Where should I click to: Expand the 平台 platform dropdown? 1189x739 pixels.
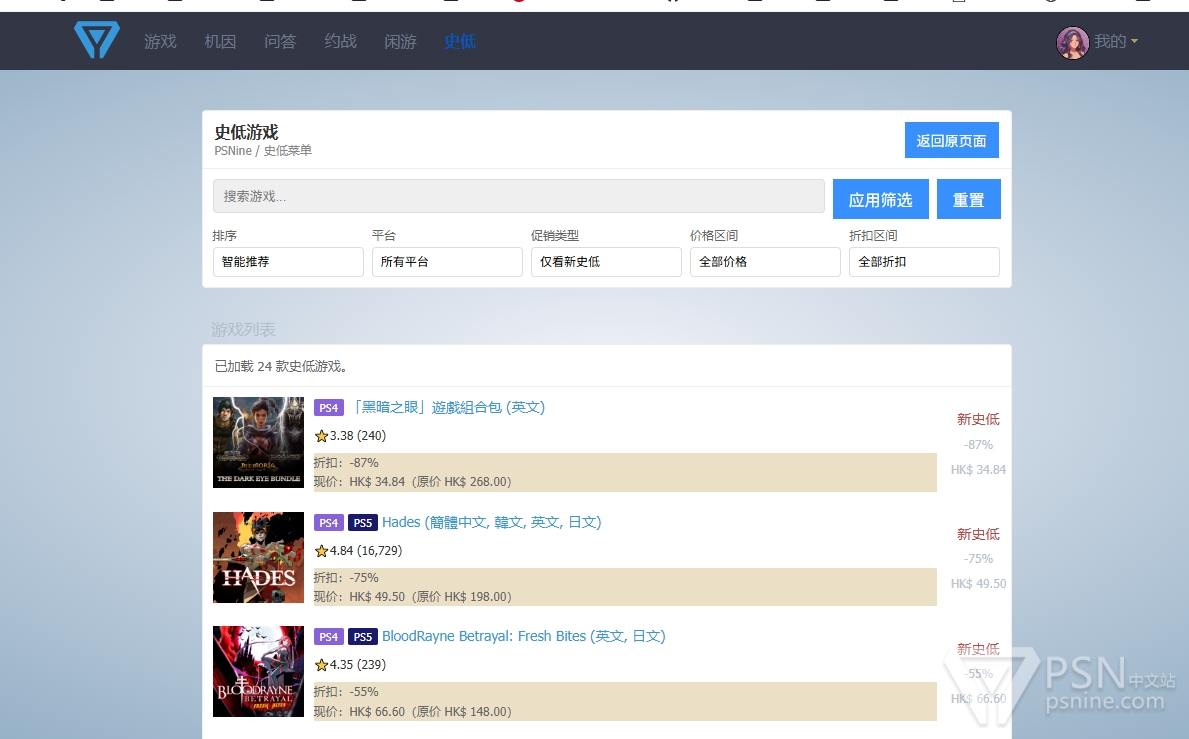pyautogui.click(x=447, y=262)
